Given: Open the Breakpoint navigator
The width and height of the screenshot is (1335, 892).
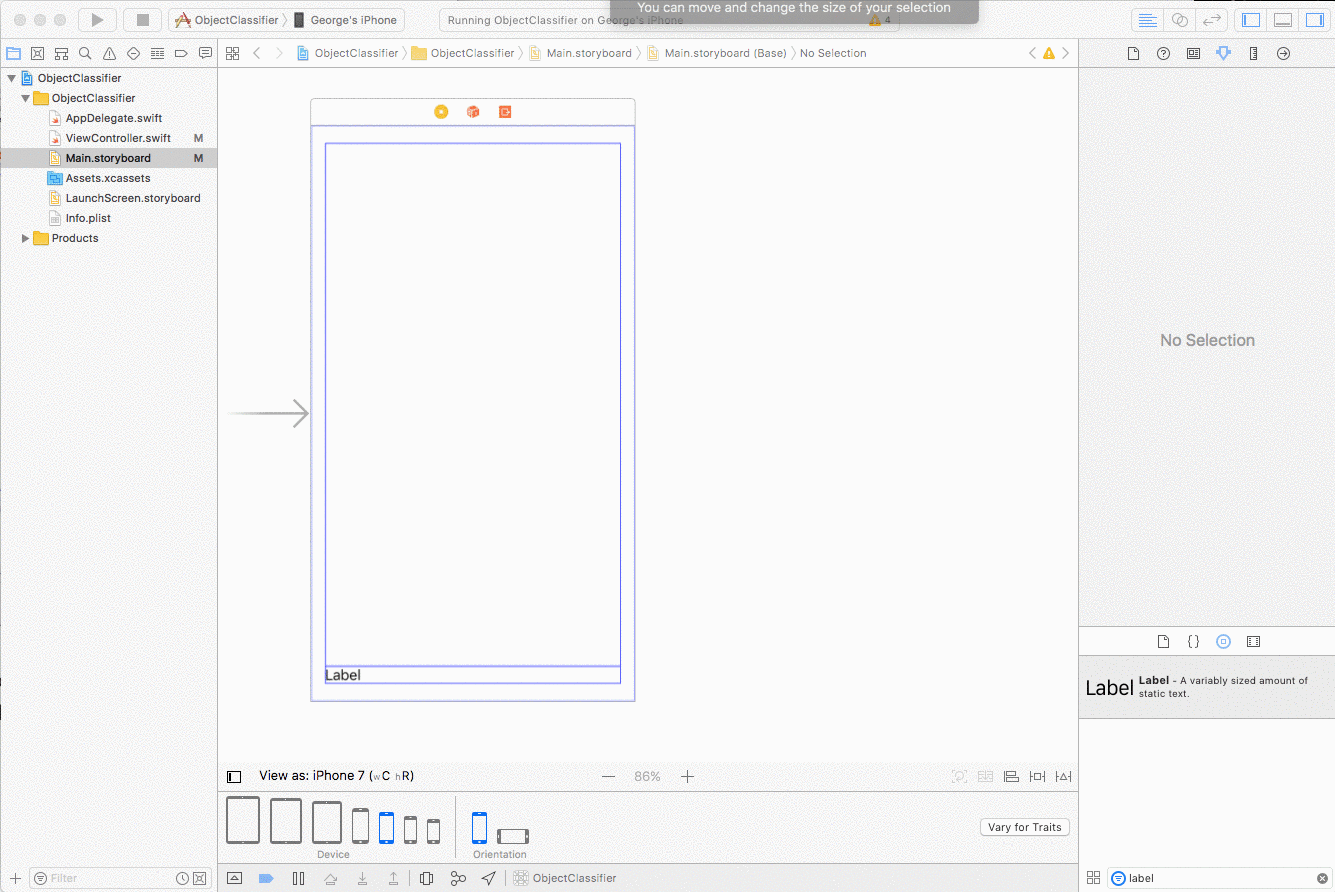Looking at the screenshot, I should (182, 53).
